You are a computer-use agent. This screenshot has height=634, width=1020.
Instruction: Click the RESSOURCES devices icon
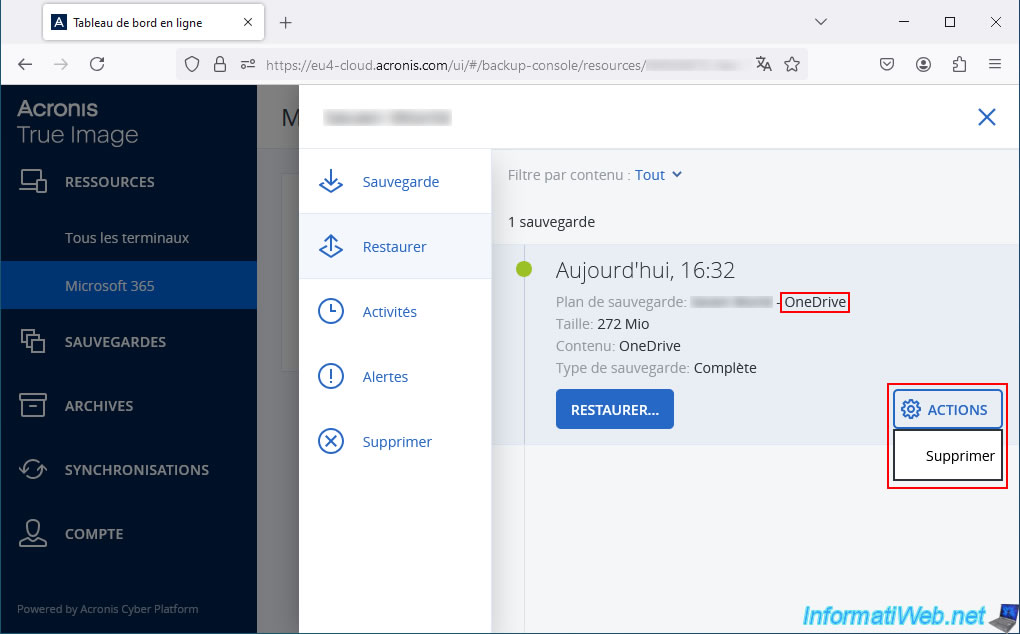click(x=33, y=181)
